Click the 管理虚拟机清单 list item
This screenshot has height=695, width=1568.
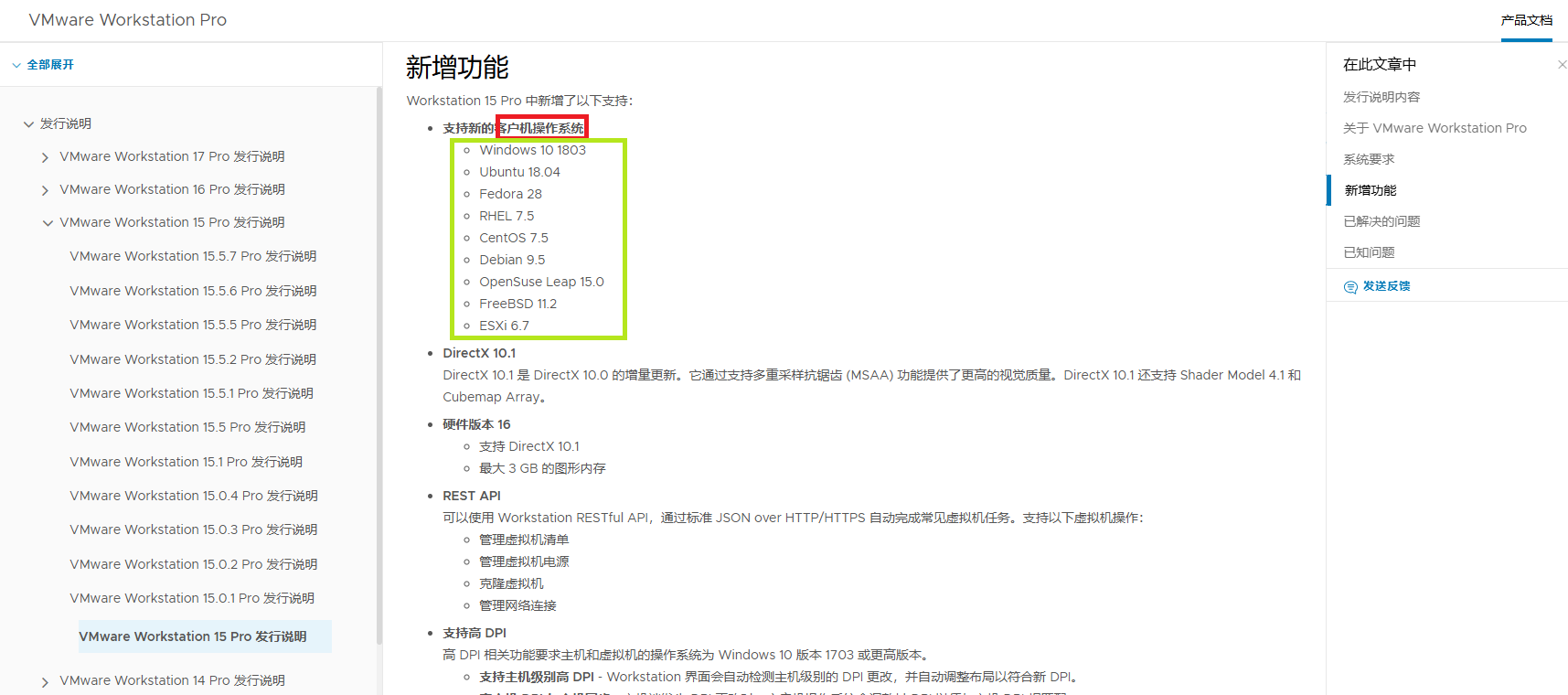tap(524, 540)
